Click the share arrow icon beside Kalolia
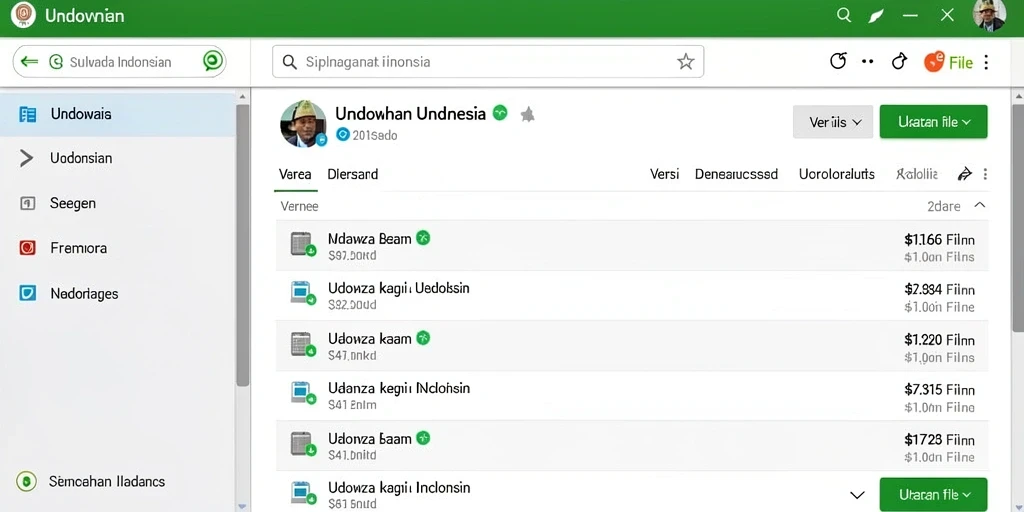The width and height of the screenshot is (1024, 512). (965, 174)
